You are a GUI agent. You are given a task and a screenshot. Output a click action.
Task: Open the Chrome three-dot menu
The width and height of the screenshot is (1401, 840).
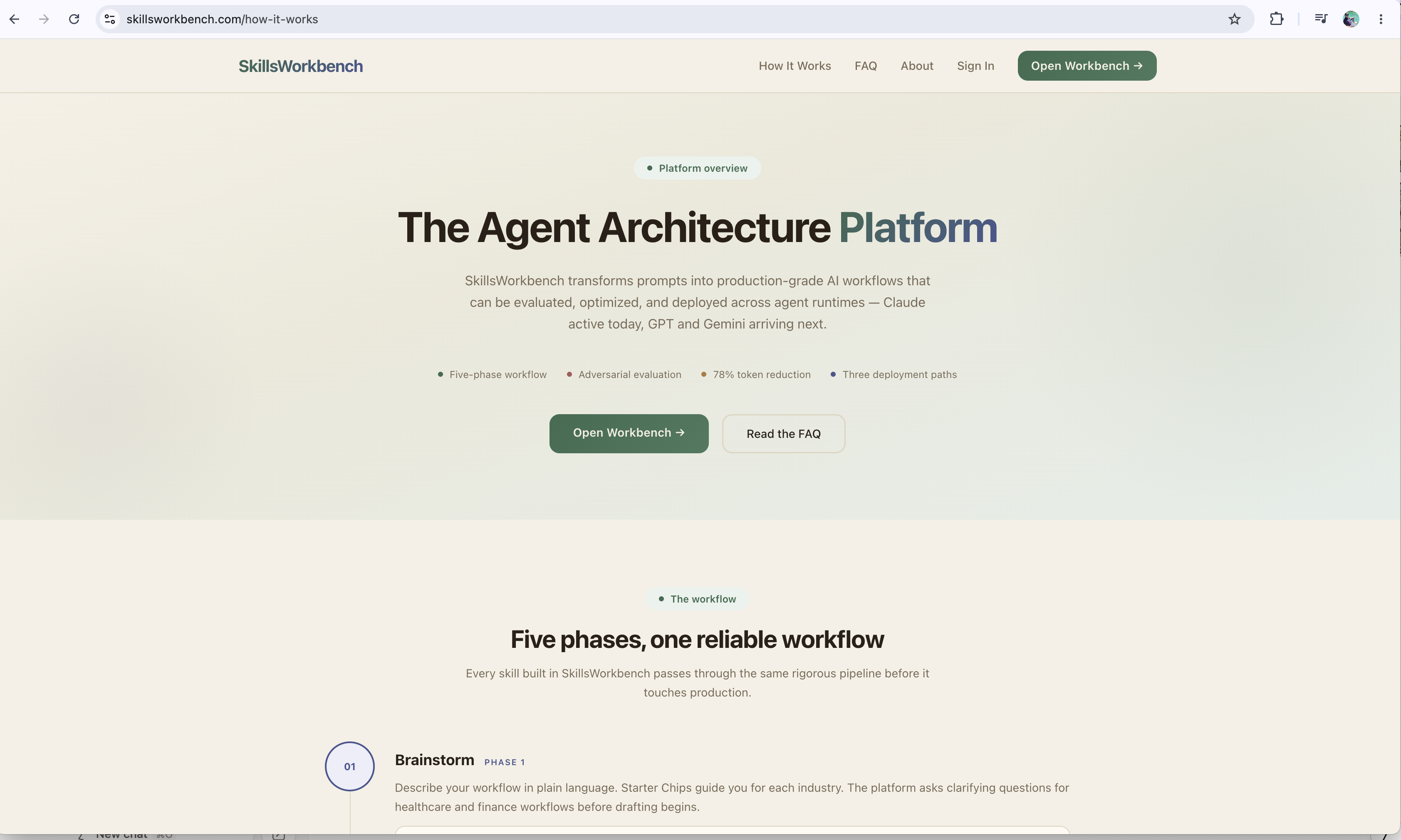tap(1381, 19)
